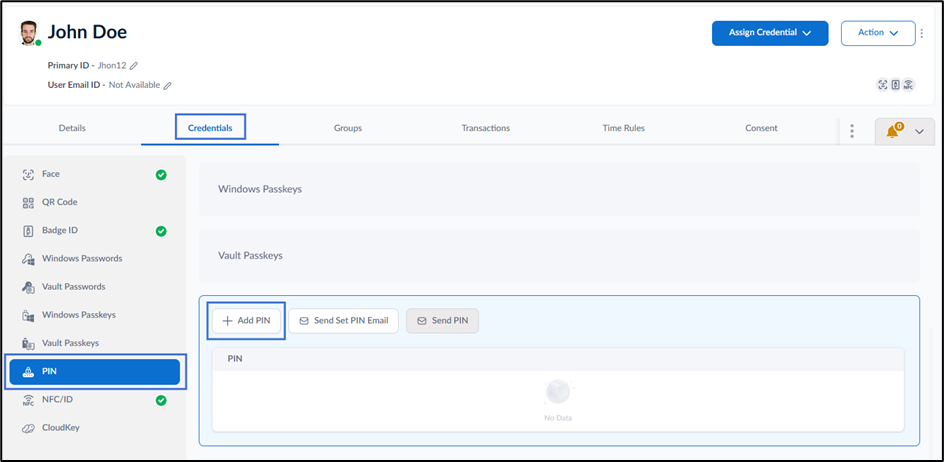Viewport: 944px width, 462px height.
Task: Switch to the Time Rules tab
Action: tap(624, 128)
